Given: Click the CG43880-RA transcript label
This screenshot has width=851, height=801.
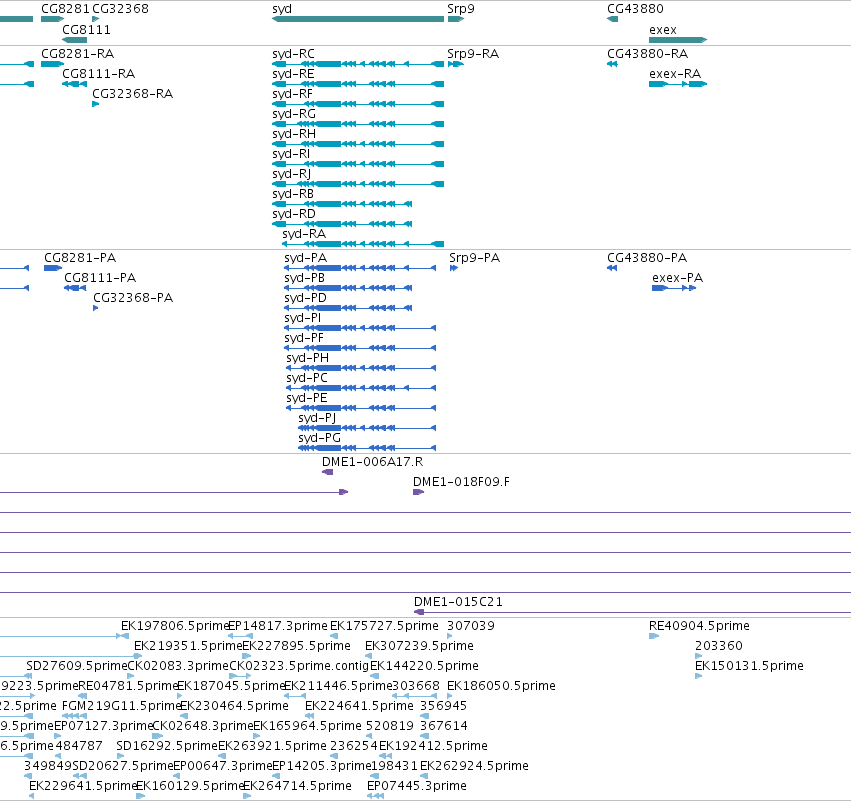Looking at the screenshot, I should point(647,54).
